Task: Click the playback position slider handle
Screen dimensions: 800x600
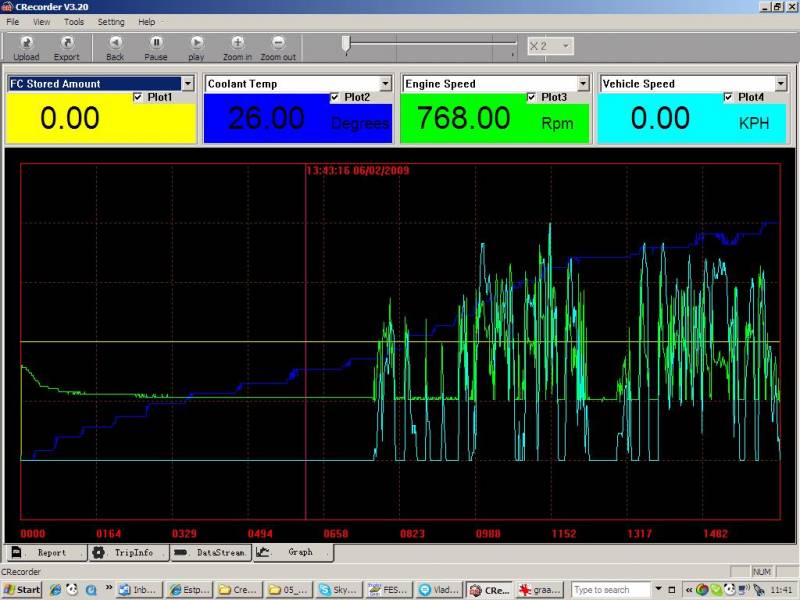Action: point(346,43)
